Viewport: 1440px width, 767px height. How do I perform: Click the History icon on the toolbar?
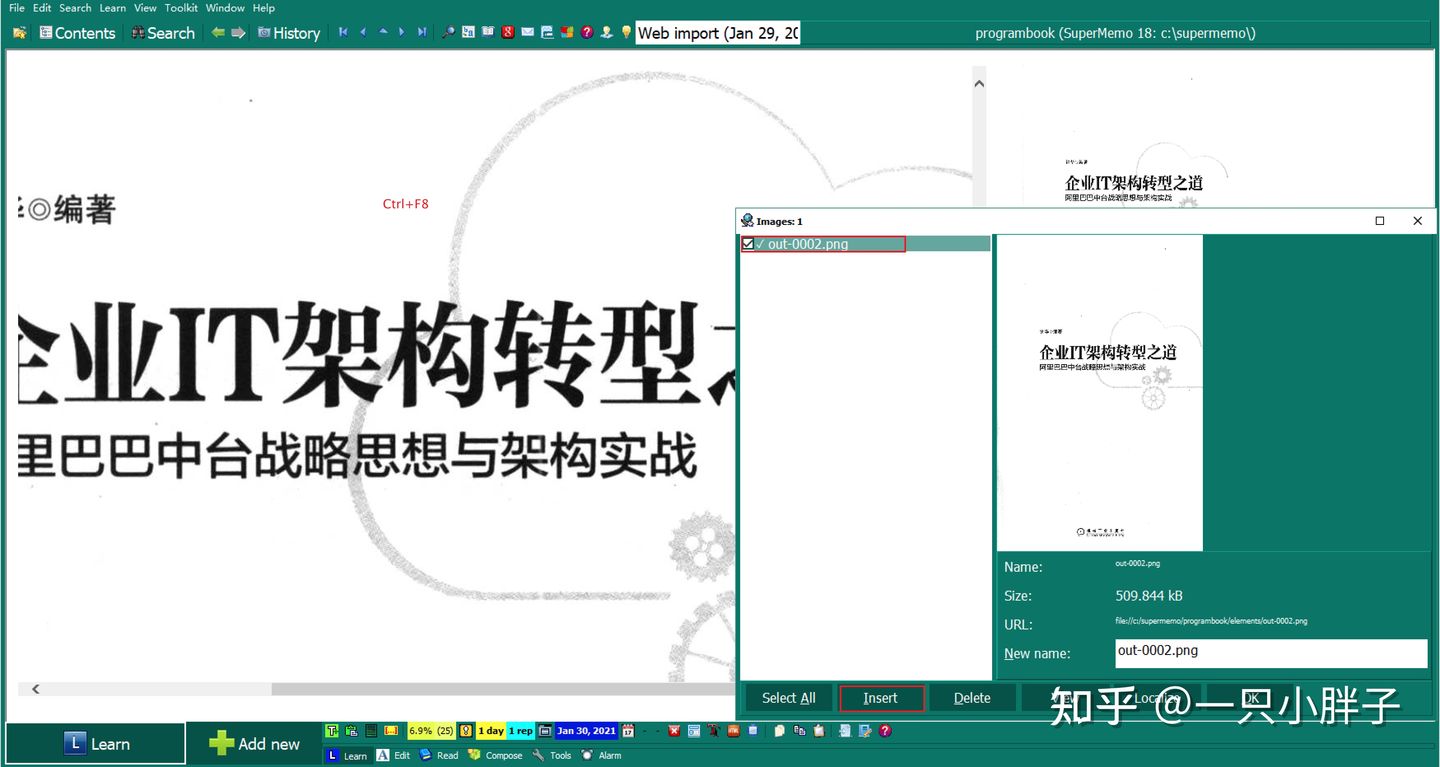pos(289,32)
